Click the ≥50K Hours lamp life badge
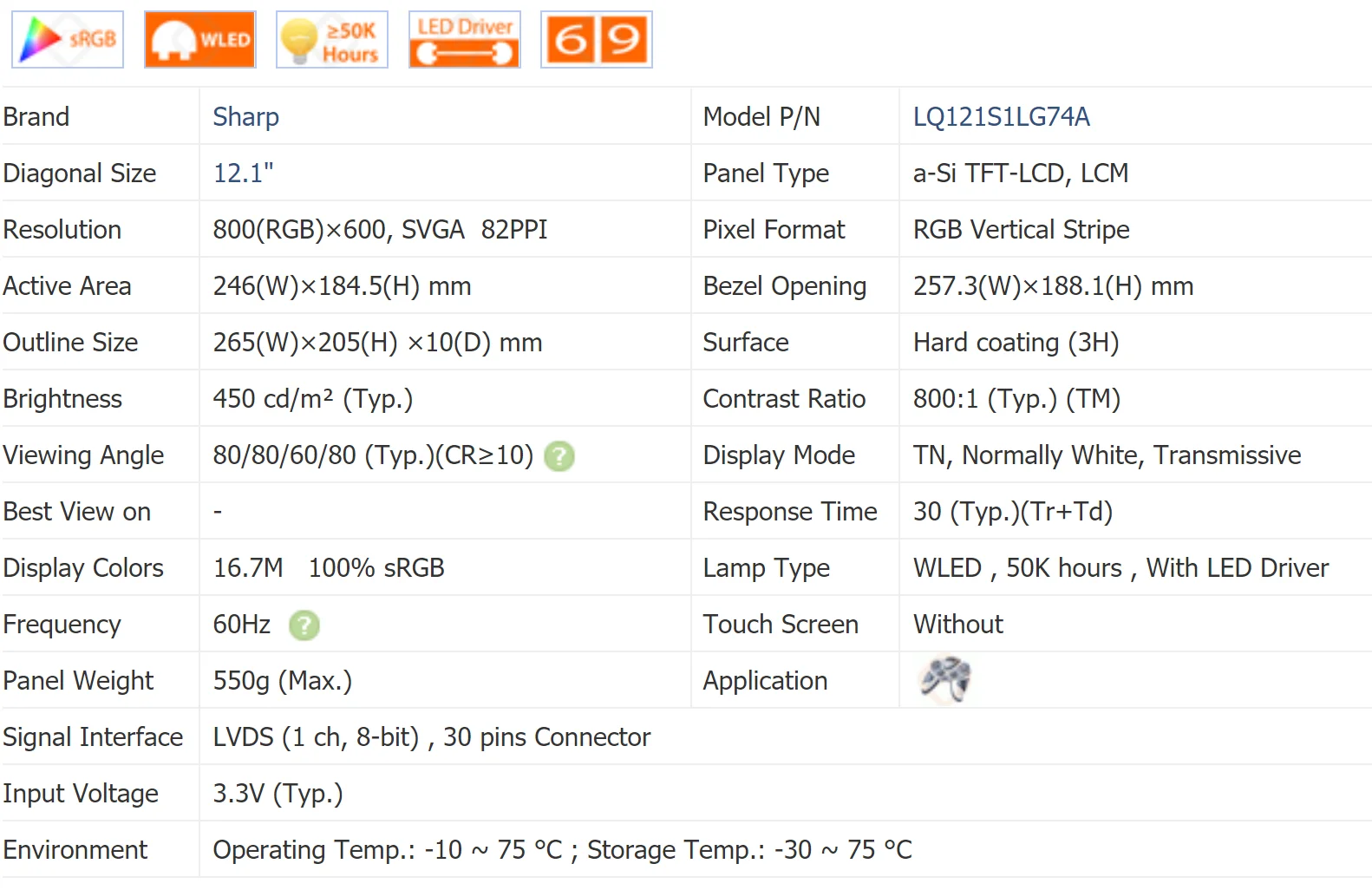The width and height of the screenshot is (1372, 890). [x=332, y=39]
